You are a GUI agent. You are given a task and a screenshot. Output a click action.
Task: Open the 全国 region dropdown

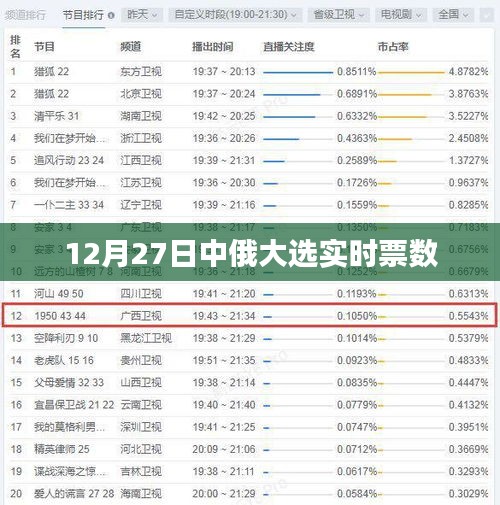click(453, 15)
